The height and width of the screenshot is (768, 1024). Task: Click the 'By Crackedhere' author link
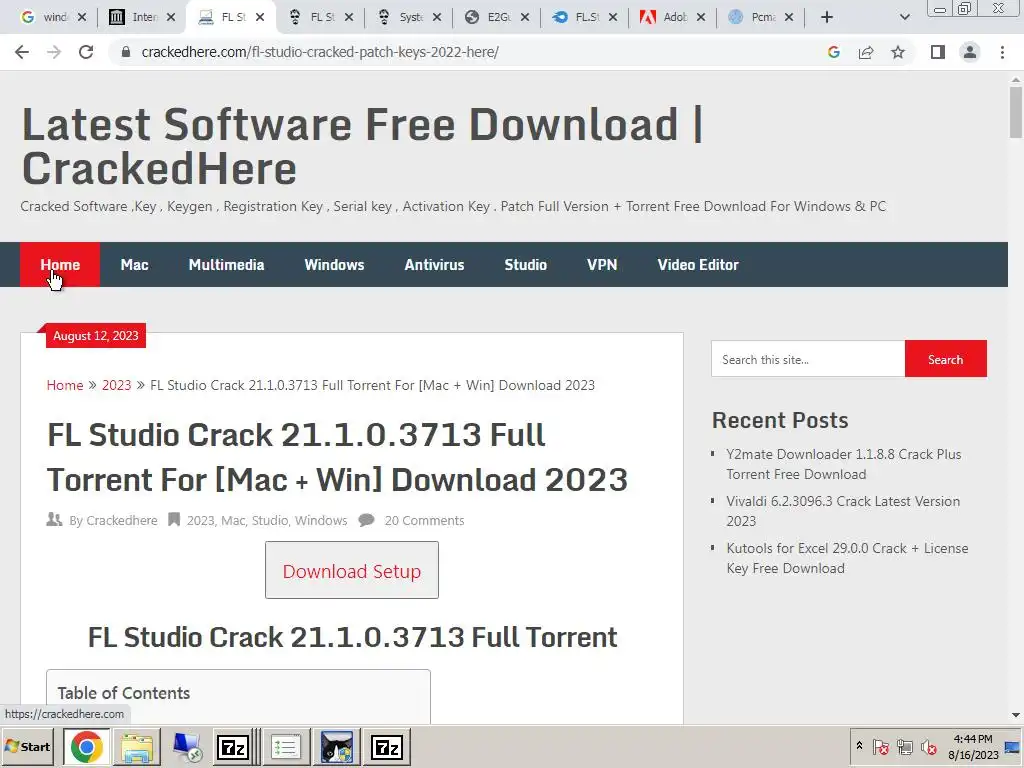(x=122, y=520)
